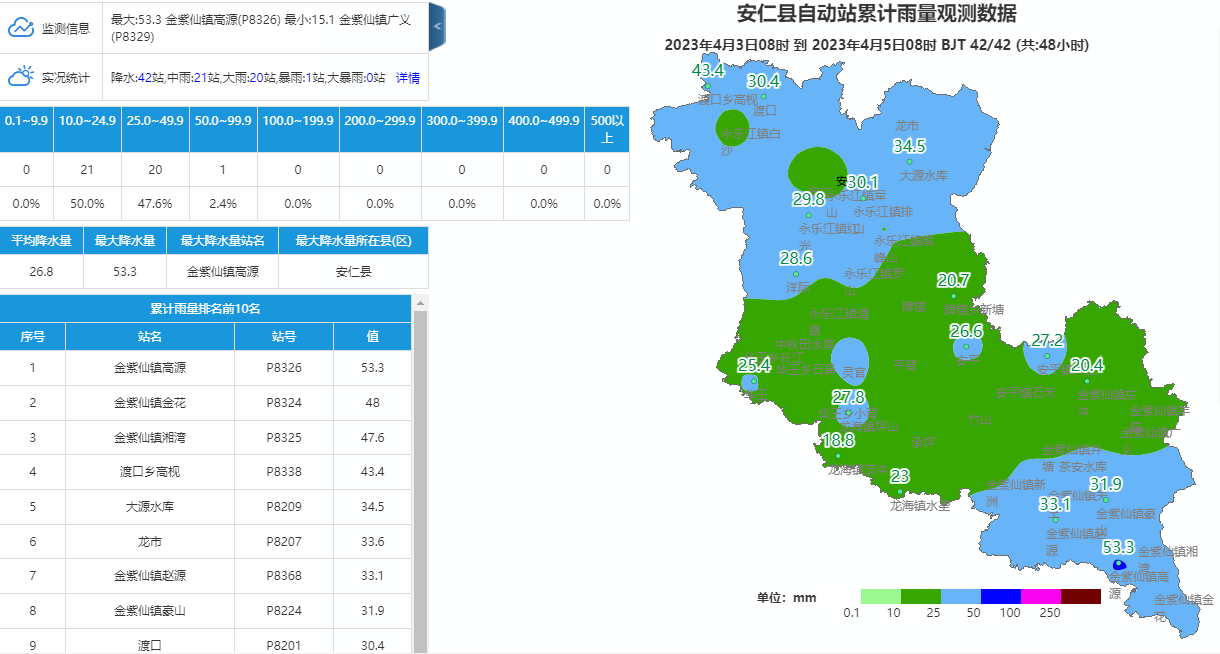This screenshot has height=654, width=1220.
Task: Select the 500以上 rainfall range header
Action: click(x=607, y=128)
